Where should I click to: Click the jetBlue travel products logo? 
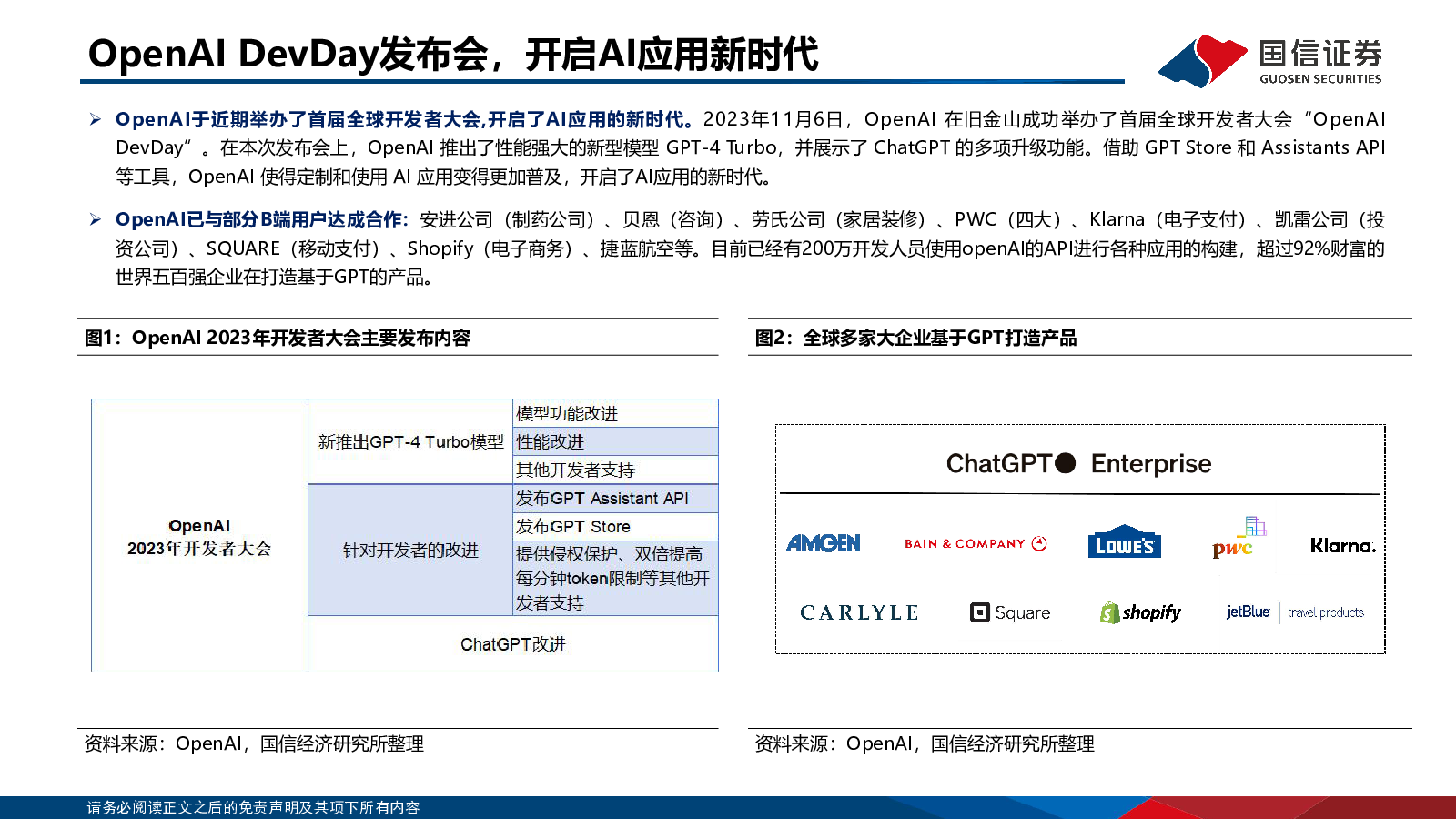click(1295, 612)
